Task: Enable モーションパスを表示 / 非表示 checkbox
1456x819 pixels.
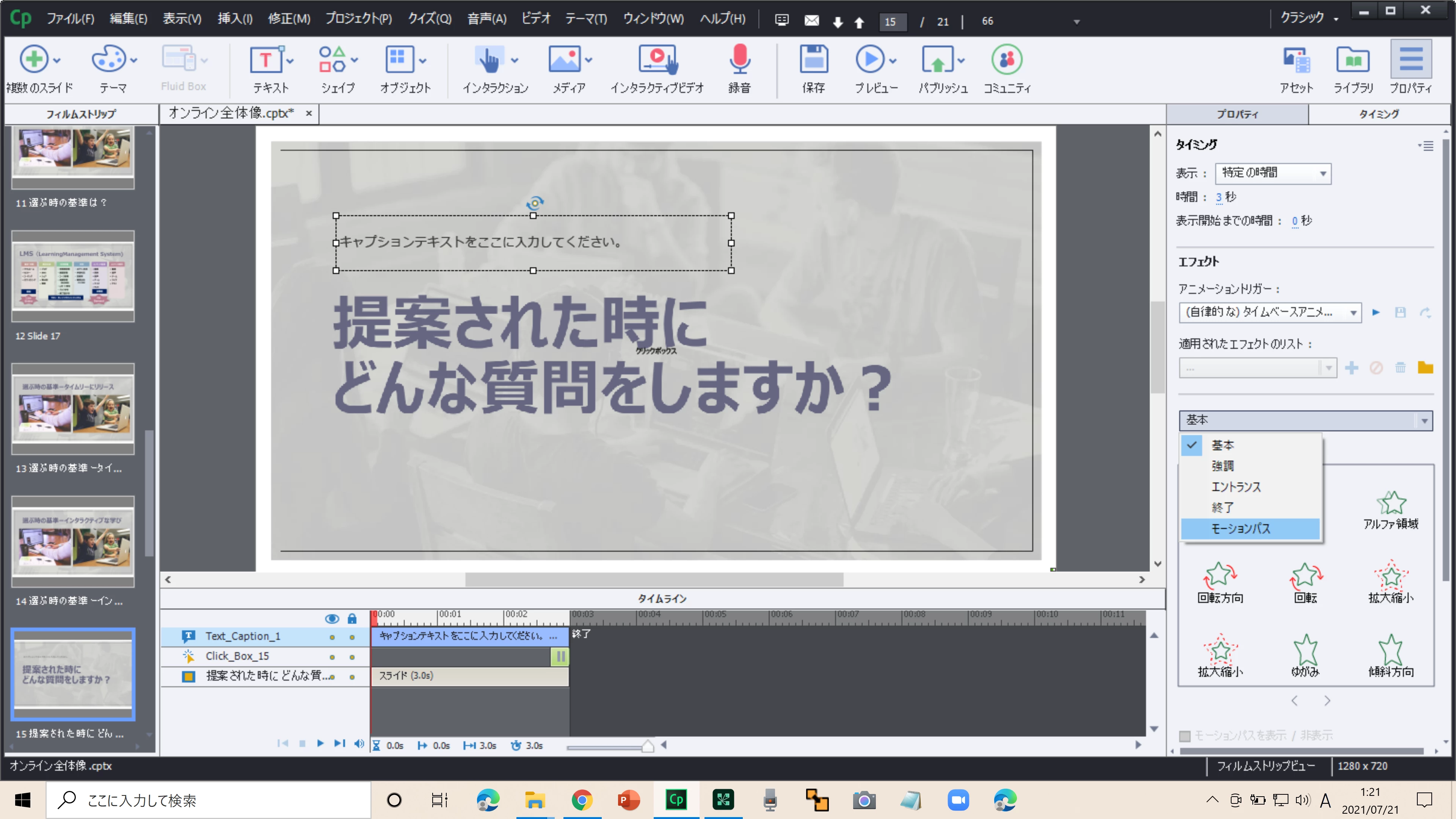Action: pos(1185,736)
